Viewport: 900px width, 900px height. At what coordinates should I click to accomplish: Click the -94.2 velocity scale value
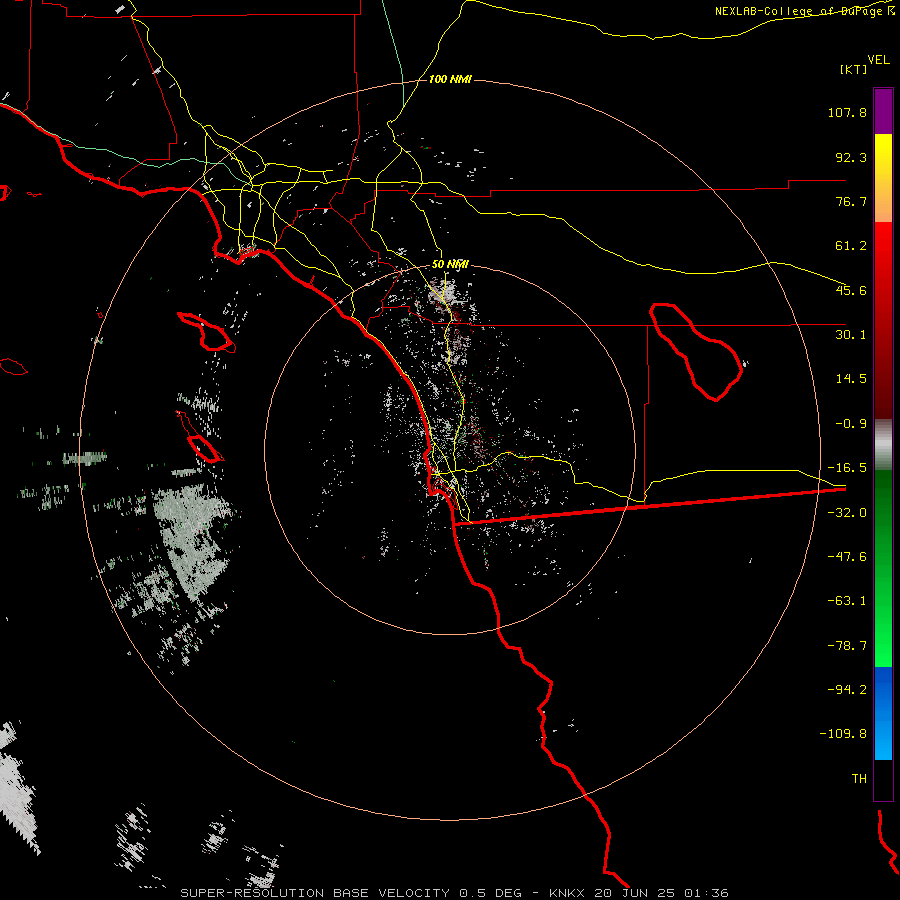(847, 689)
